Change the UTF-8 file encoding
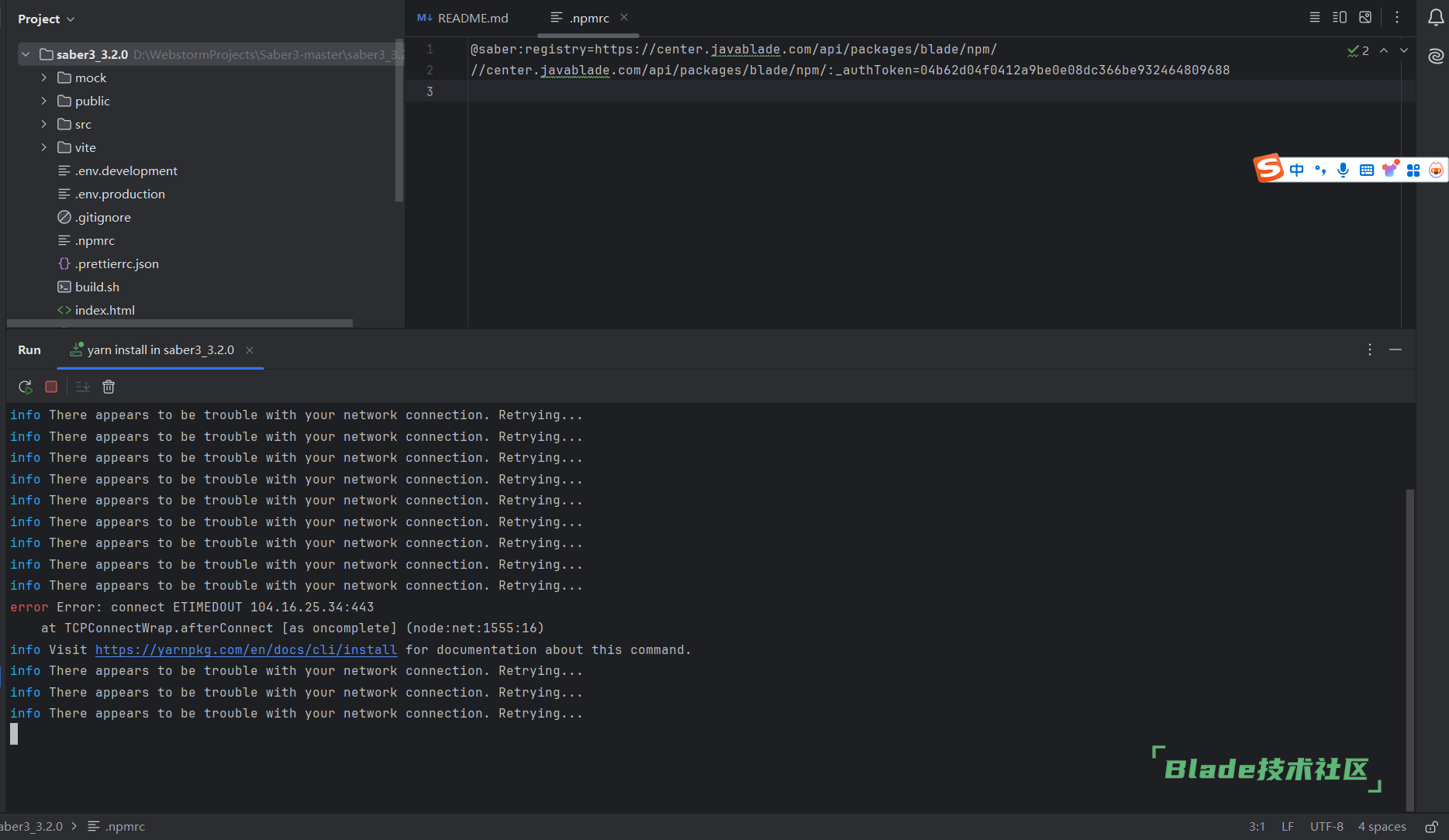This screenshot has width=1449, height=840. click(1327, 827)
